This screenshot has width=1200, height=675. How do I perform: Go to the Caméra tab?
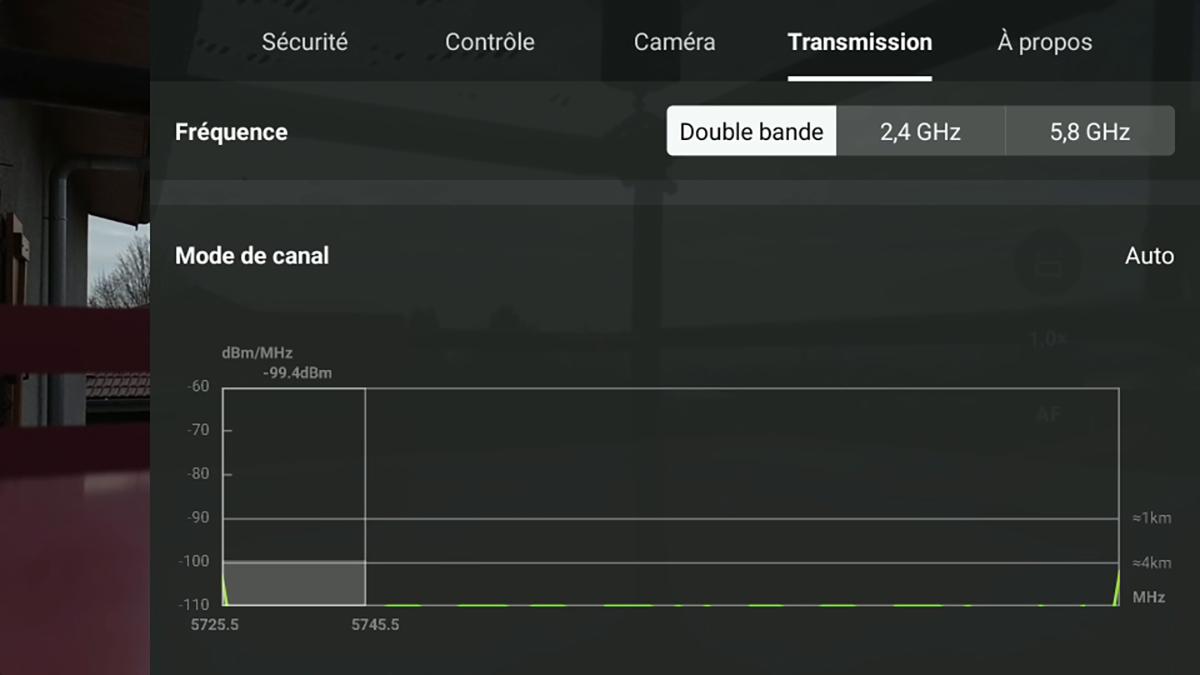(675, 42)
